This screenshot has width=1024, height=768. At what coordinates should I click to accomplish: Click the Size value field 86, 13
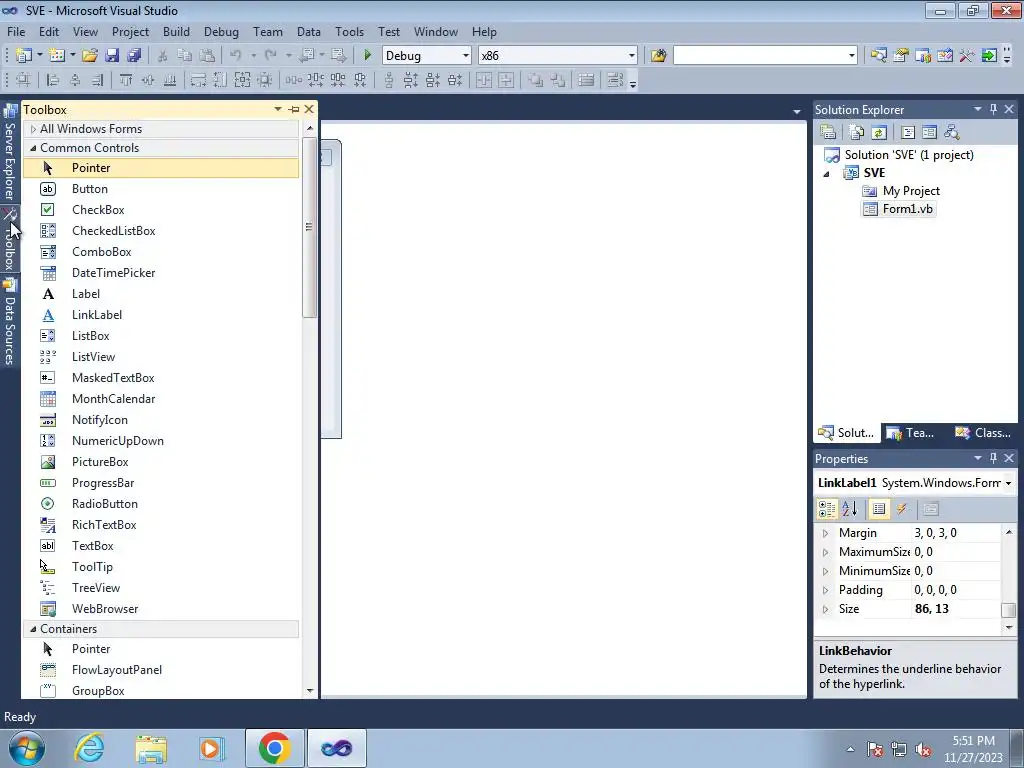pyautogui.click(x=955, y=609)
